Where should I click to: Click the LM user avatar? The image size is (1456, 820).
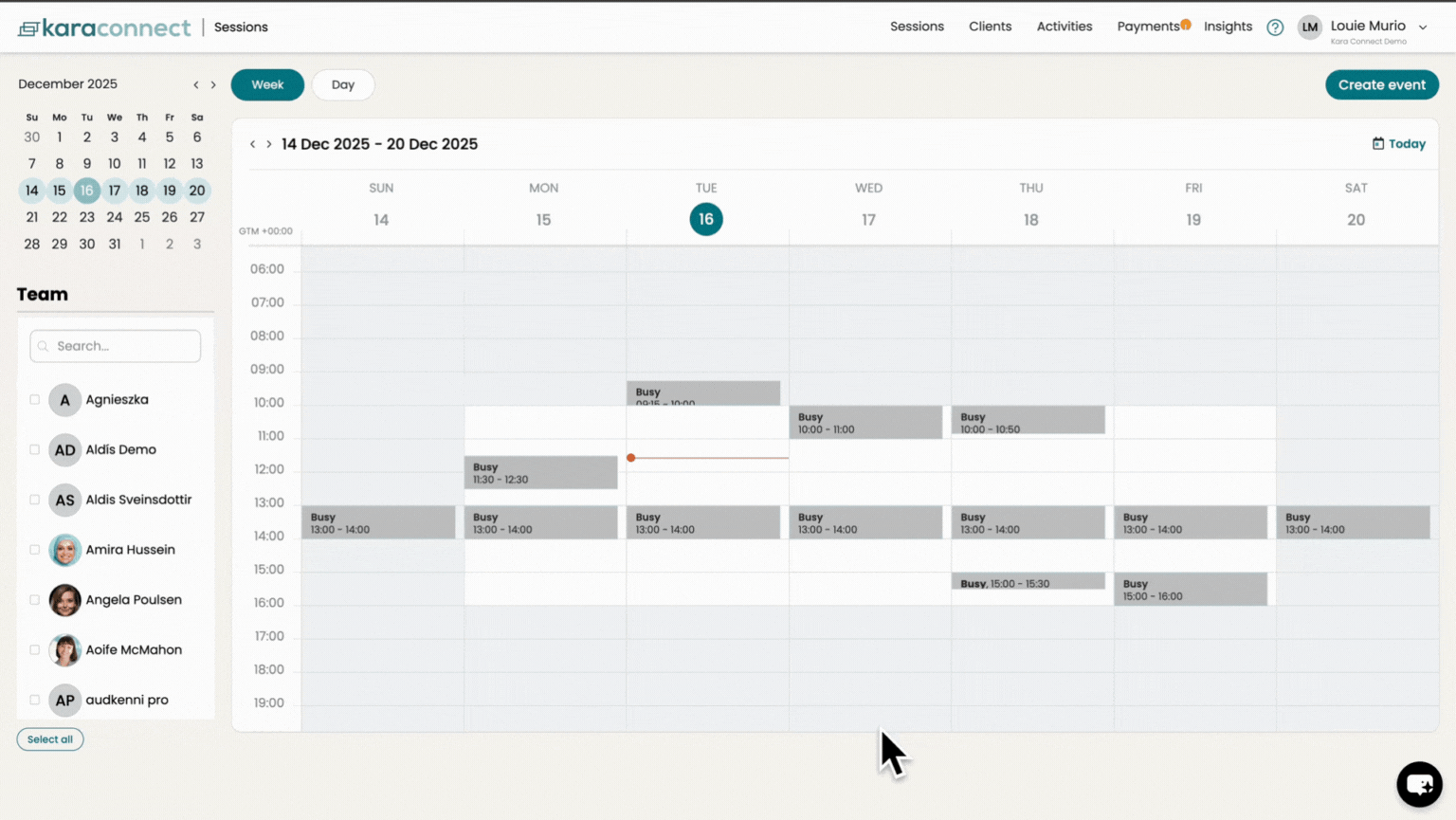pos(1309,27)
